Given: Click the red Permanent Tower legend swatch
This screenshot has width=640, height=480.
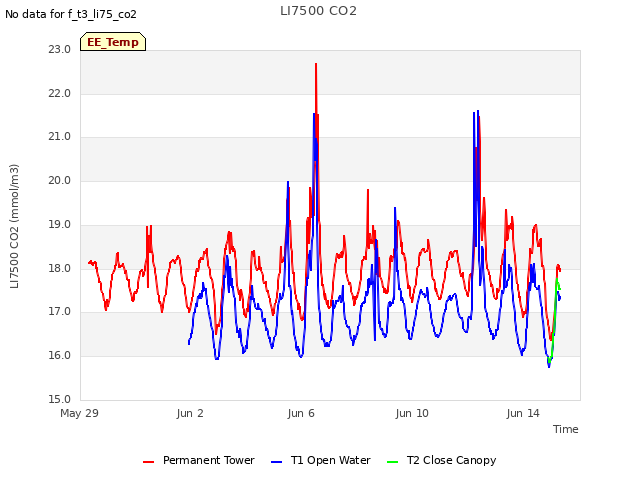Looking at the screenshot, I should pos(149,462).
